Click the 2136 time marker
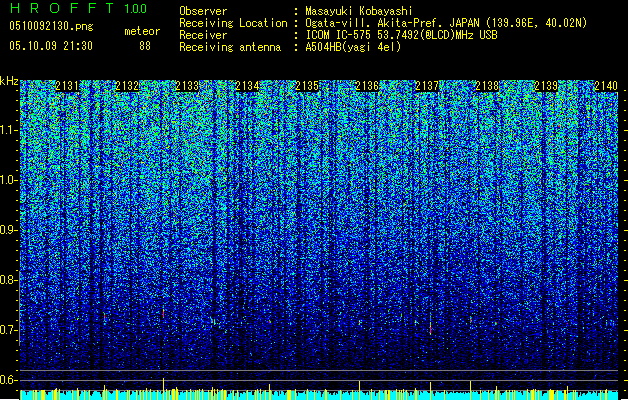 367,86
